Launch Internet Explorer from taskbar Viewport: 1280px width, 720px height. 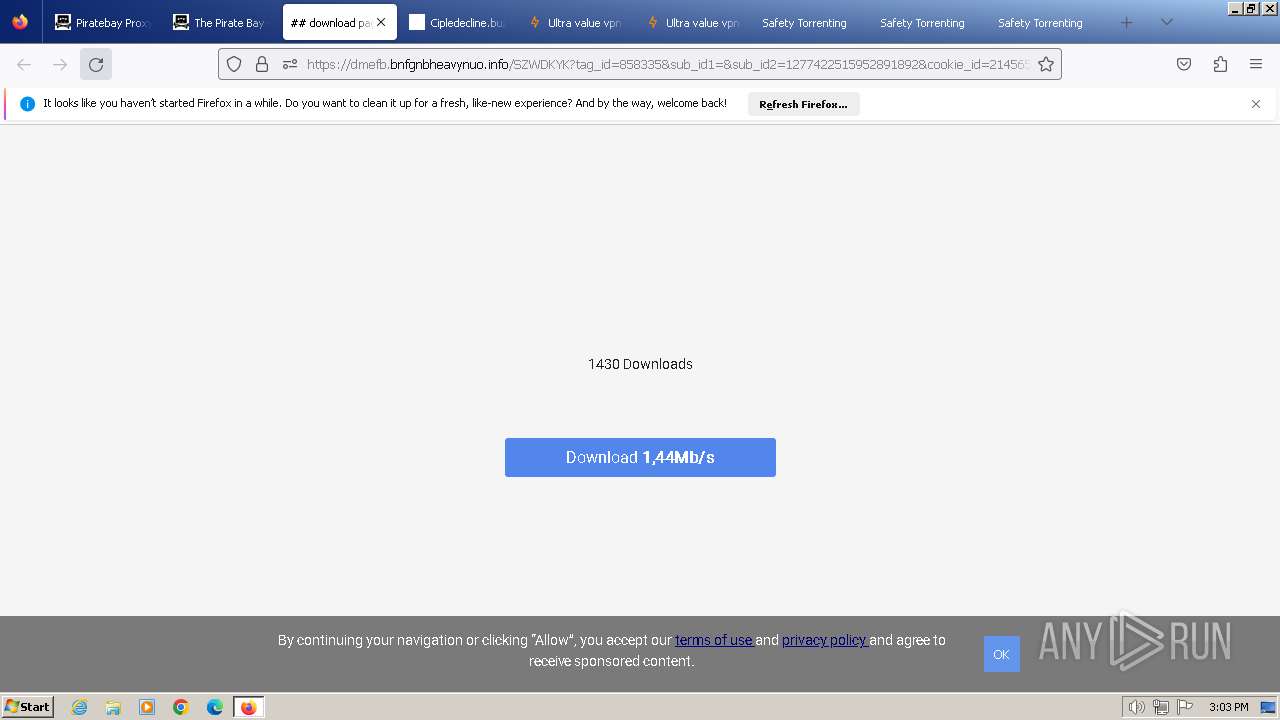79,707
